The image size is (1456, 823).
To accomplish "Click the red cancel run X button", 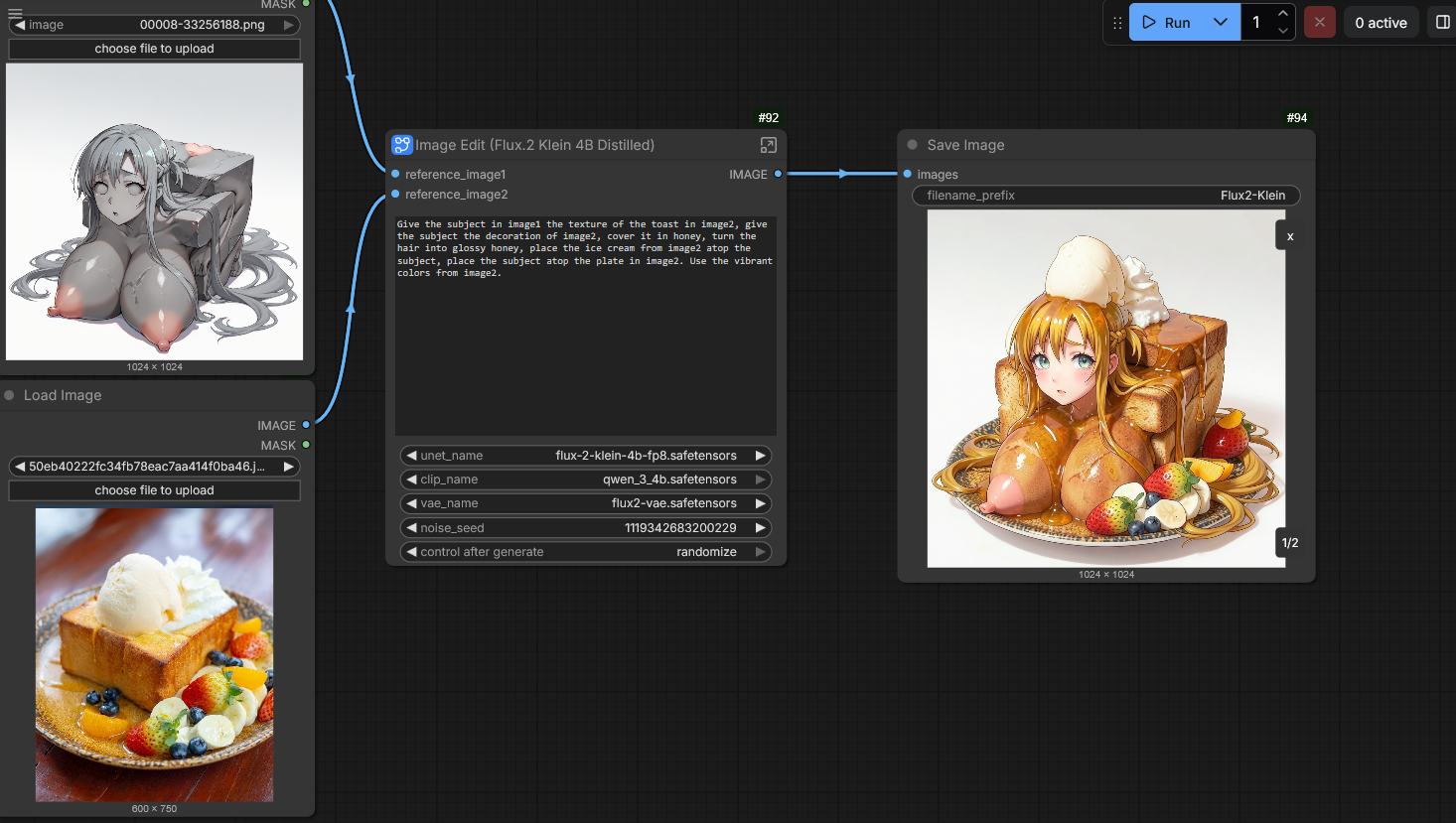I will point(1319,22).
